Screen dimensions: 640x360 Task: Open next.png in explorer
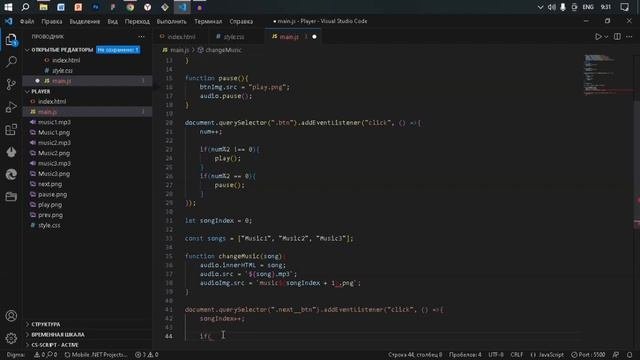(x=50, y=184)
